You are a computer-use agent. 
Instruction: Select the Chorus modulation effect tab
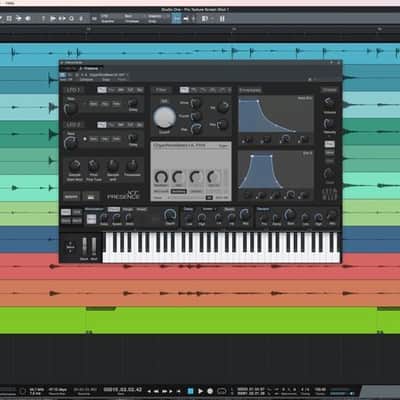[x=114, y=209]
